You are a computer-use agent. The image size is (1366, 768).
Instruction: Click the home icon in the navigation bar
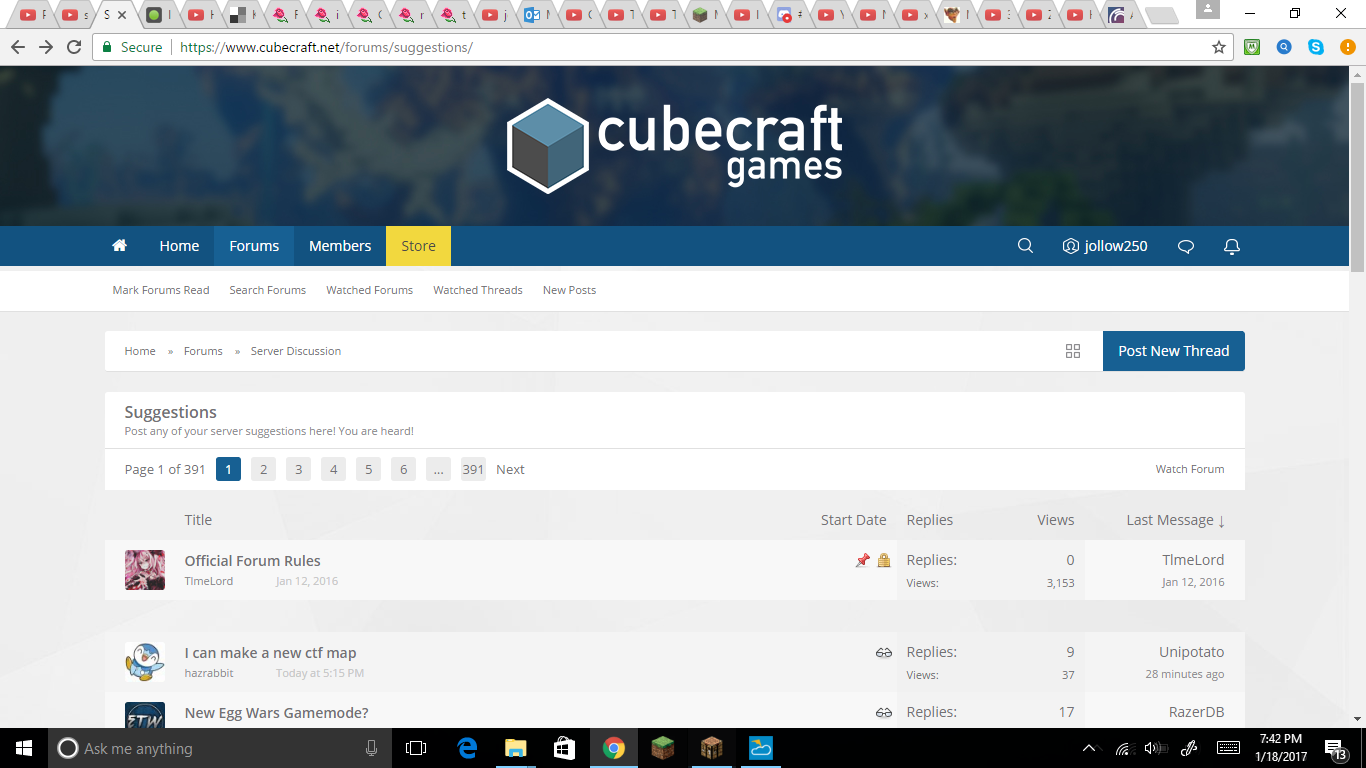(119, 246)
